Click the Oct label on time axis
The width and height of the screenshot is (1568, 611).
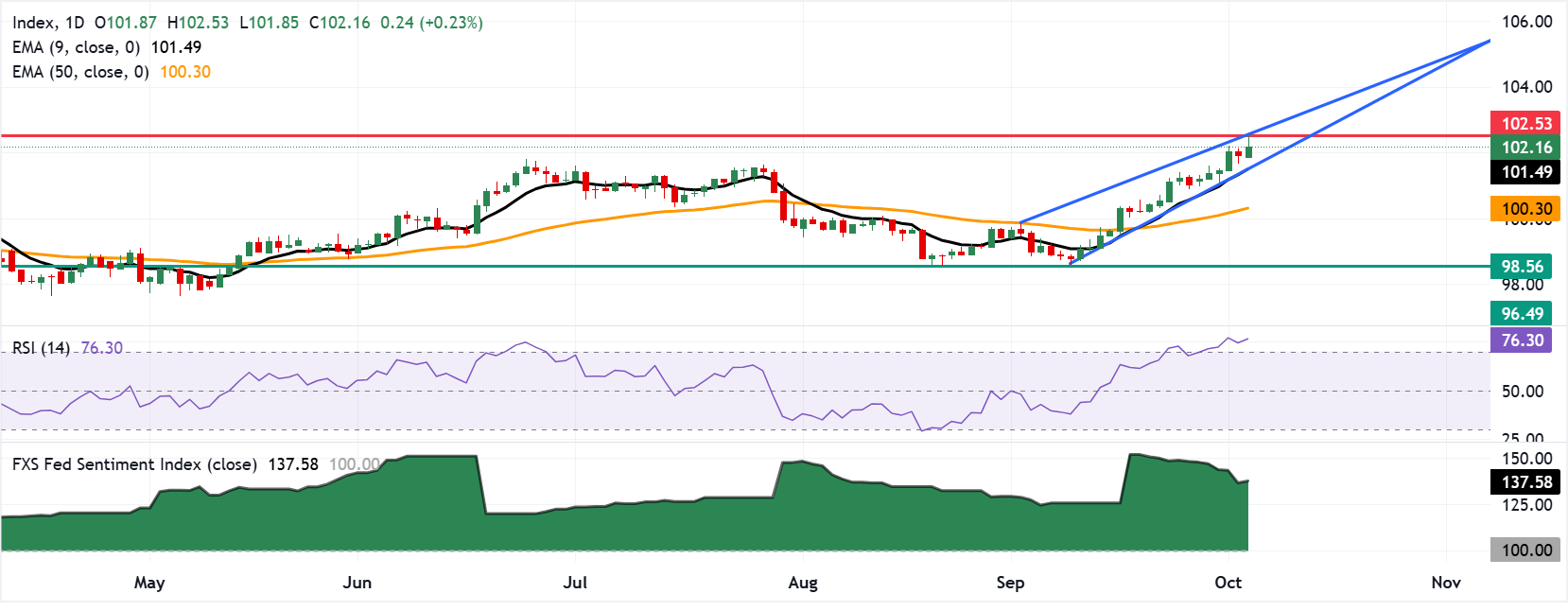tap(1228, 583)
